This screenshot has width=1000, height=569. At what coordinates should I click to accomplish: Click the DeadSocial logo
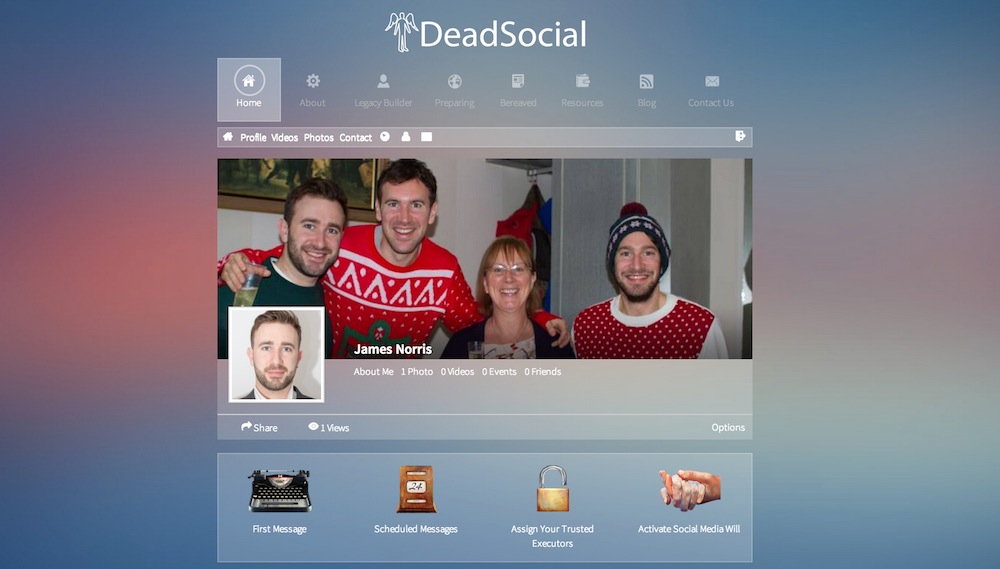[x=486, y=33]
